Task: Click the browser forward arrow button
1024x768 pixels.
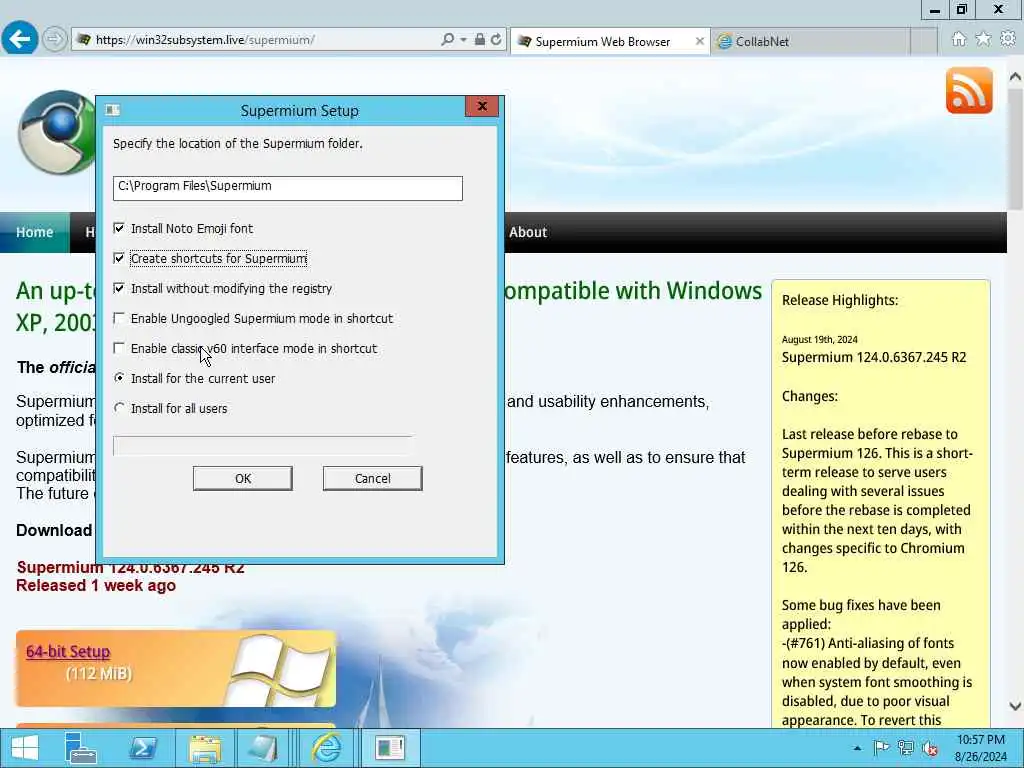Action: click(x=54, y=39)
